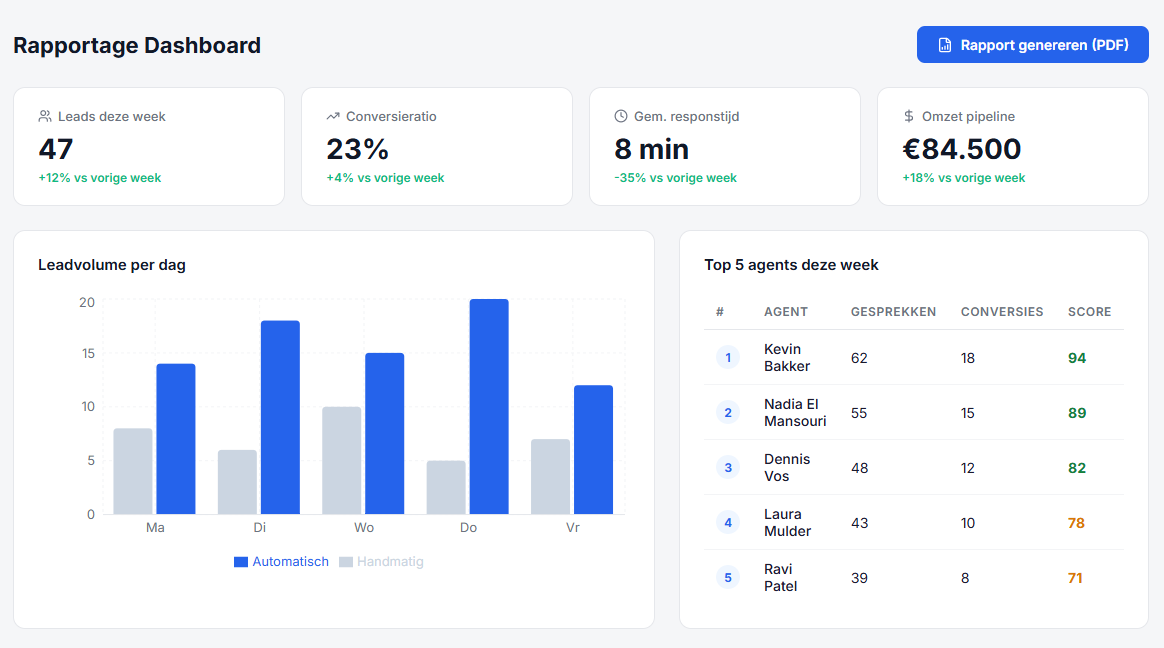The width and height of the screenshot is (1164, 648).
Task: Select the trend-line icon on Conversieratio card
Action: pyautogui.click(x=332, y=115)
